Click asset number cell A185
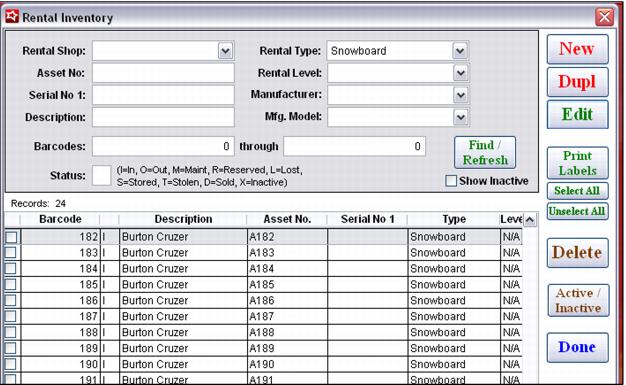Viewport: 626px width, 385px height. click(287, 285)
